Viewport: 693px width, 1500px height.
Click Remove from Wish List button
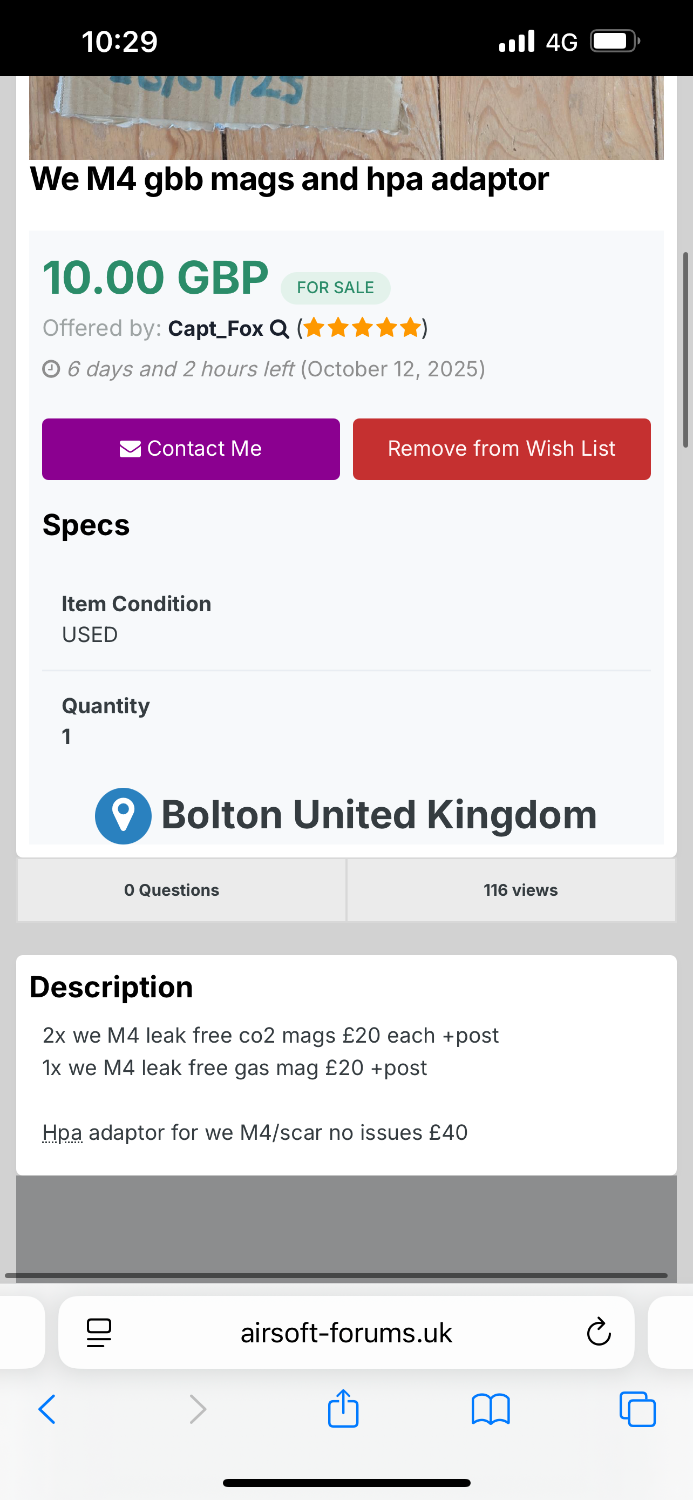tap(501, 449)
